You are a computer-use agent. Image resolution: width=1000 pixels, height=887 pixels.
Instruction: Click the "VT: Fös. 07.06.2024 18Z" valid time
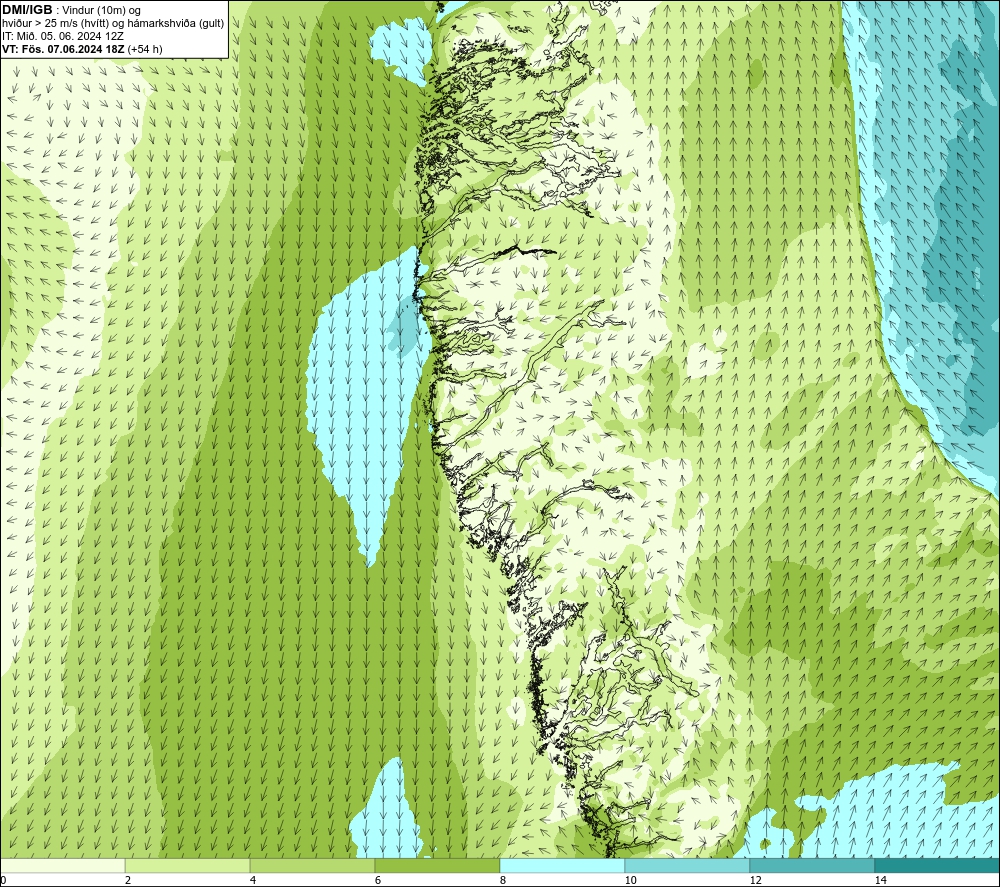[x=64, y=49]
